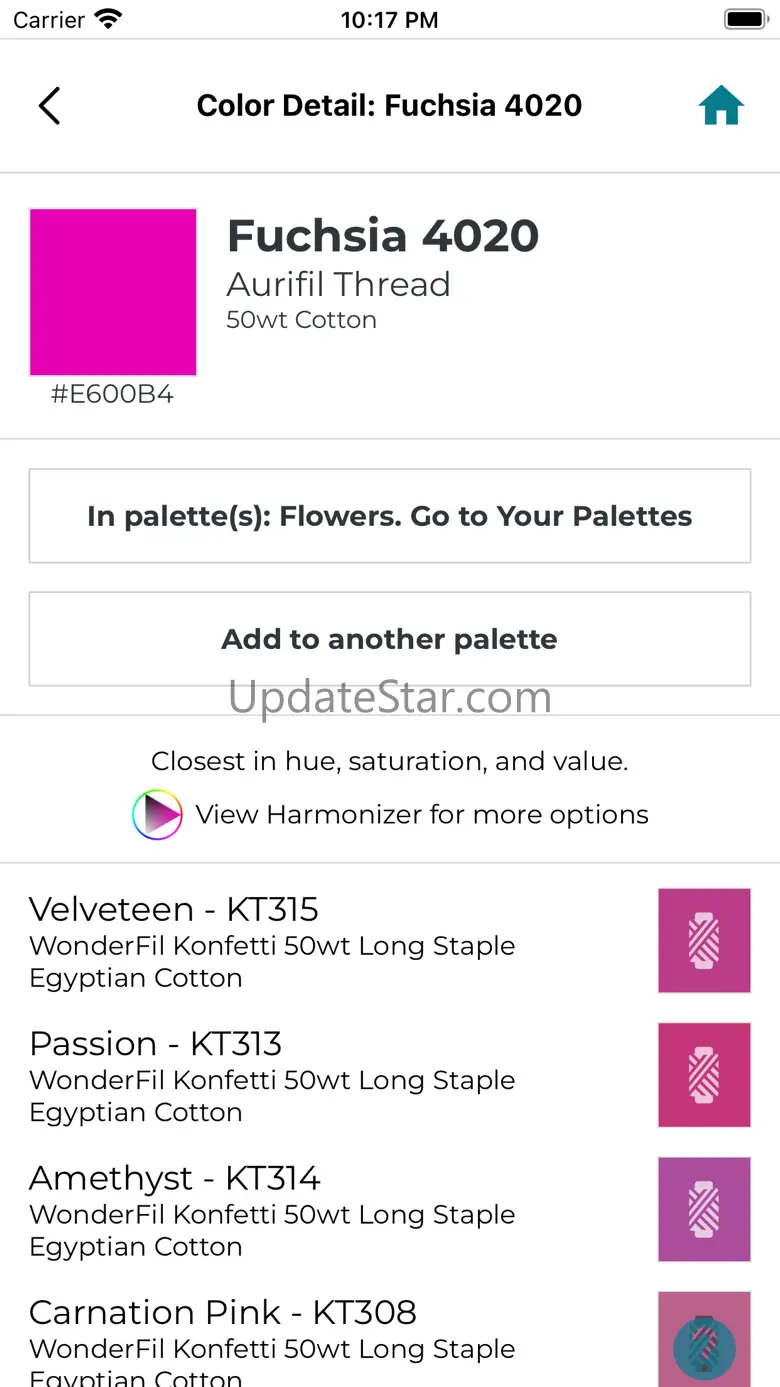This screenshot has width=780, height=1387.
Task: Tap the rainbow Harmonizer play icon
Action: pyautogui.click(x=157, y=815)
